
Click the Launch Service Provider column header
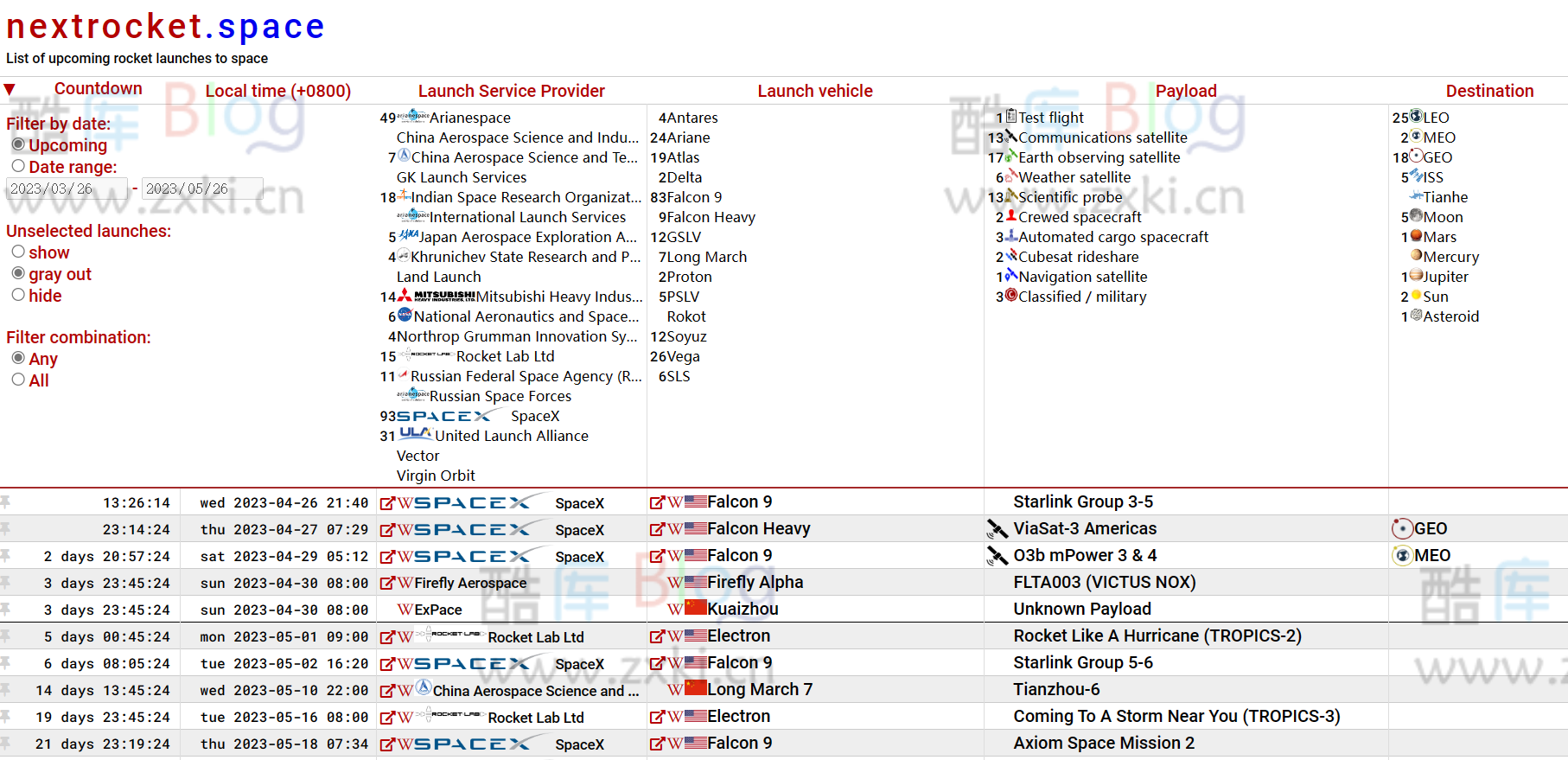(x=511, y=91)
